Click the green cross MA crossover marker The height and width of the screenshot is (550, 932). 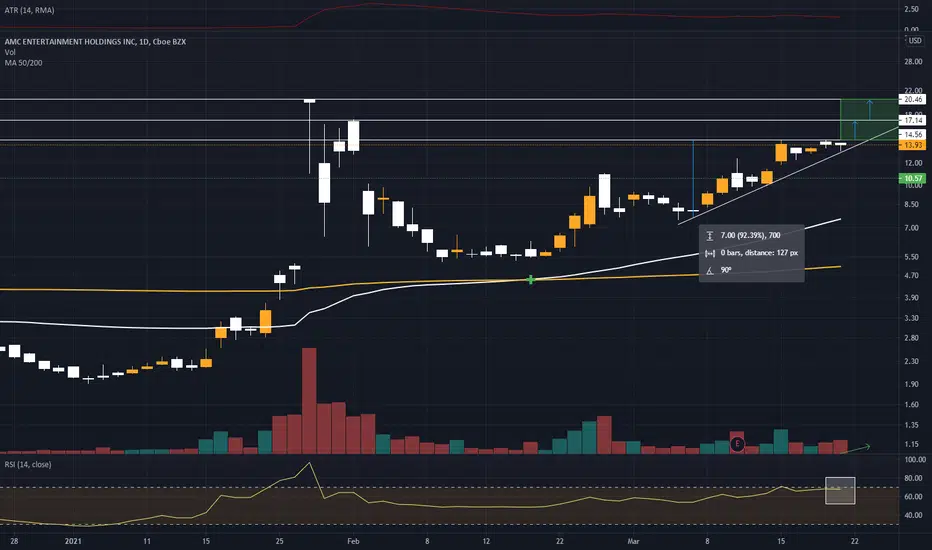coord(530,279)
